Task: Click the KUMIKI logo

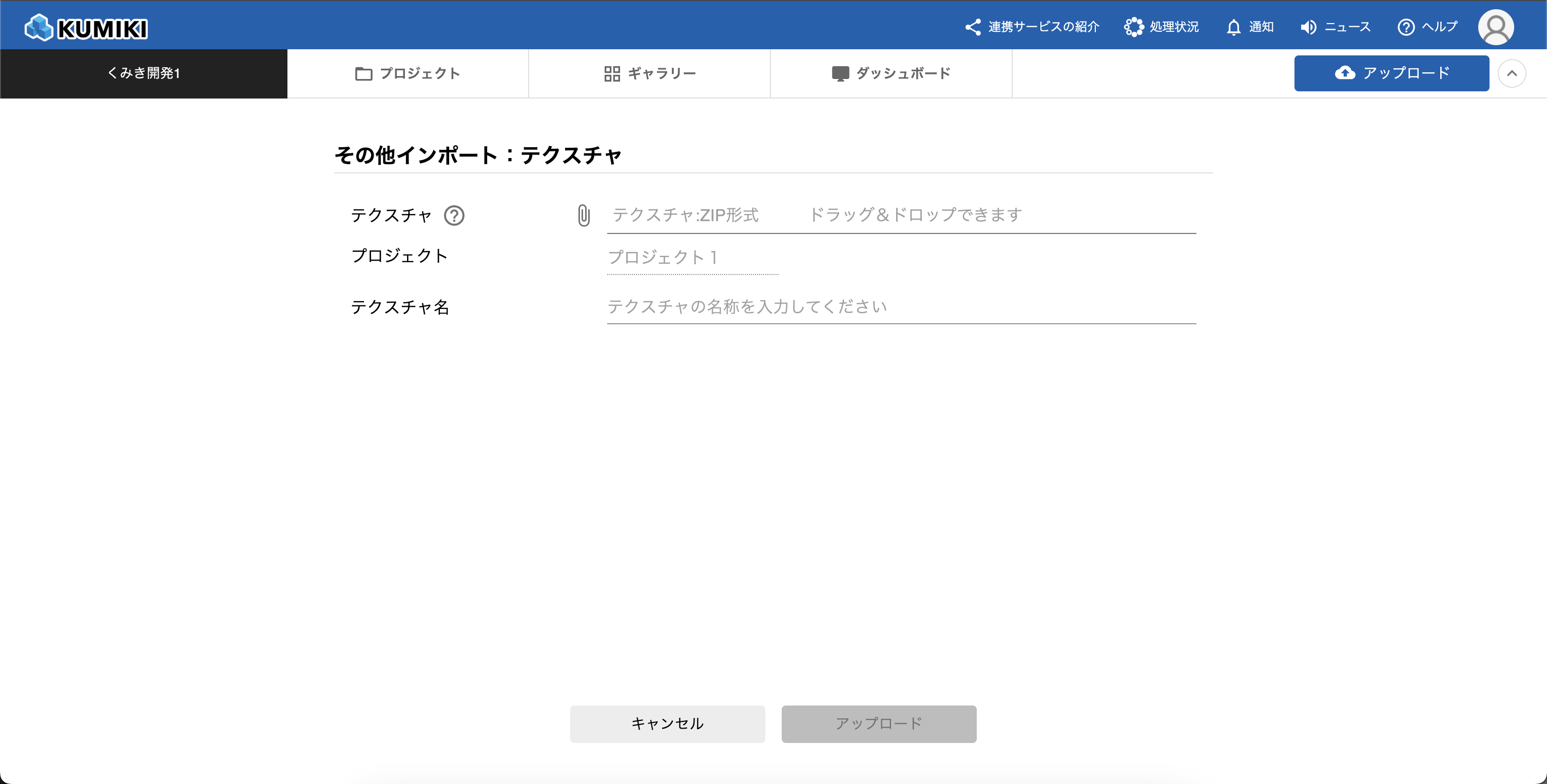Action: pos(86,28)
